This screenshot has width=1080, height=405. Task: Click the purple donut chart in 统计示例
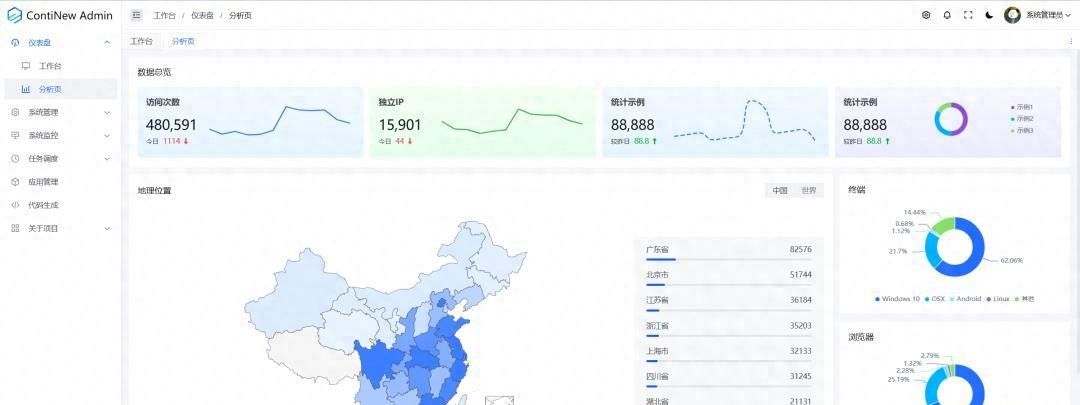click(x=951, y=119)
